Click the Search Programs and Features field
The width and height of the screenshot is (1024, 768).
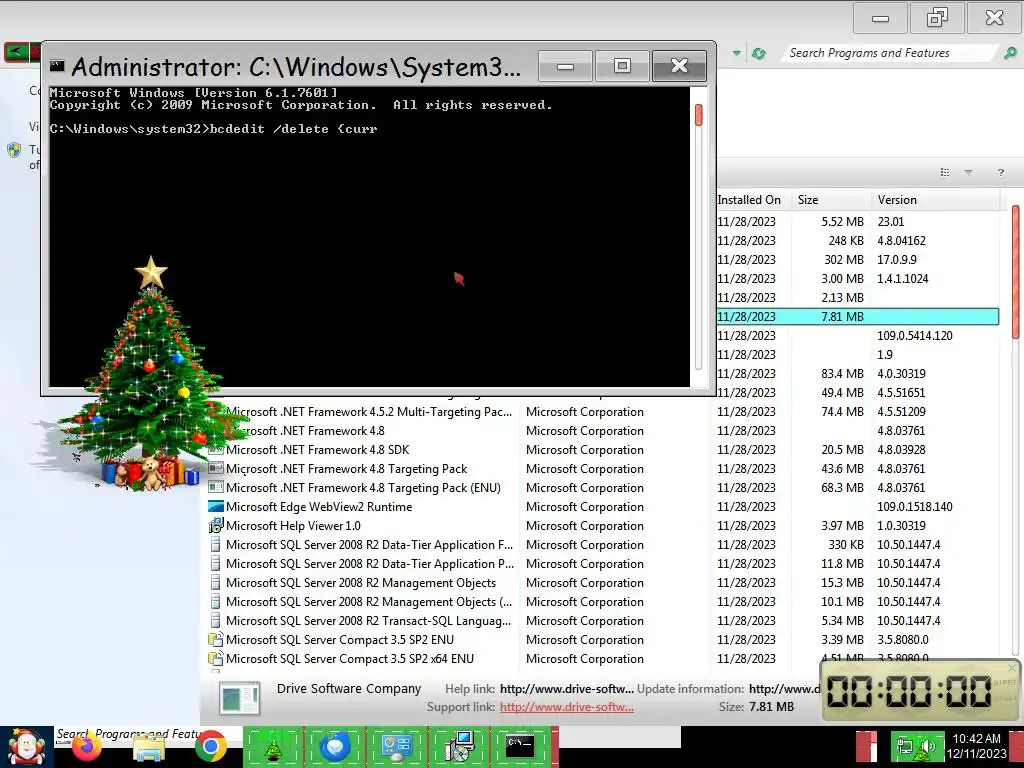coord(891,53)
